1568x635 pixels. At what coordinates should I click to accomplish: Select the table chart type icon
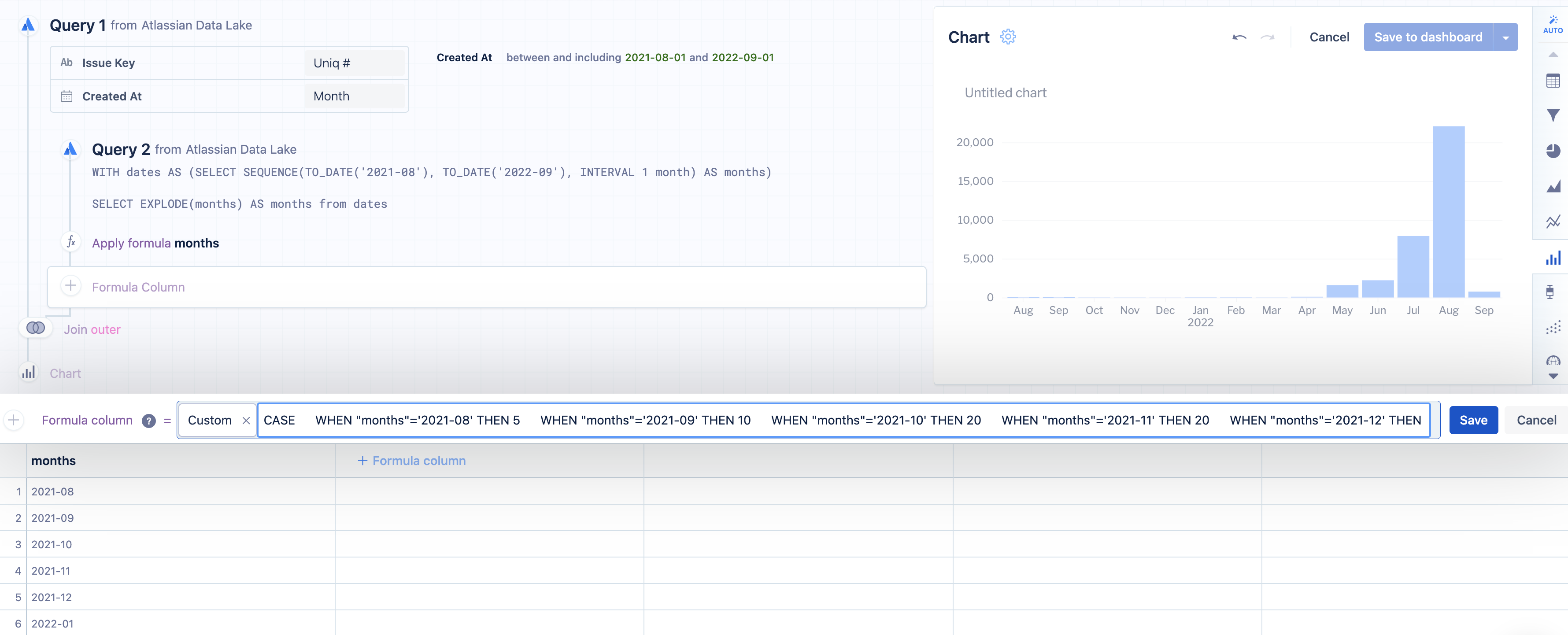(x=1553, y=81)
